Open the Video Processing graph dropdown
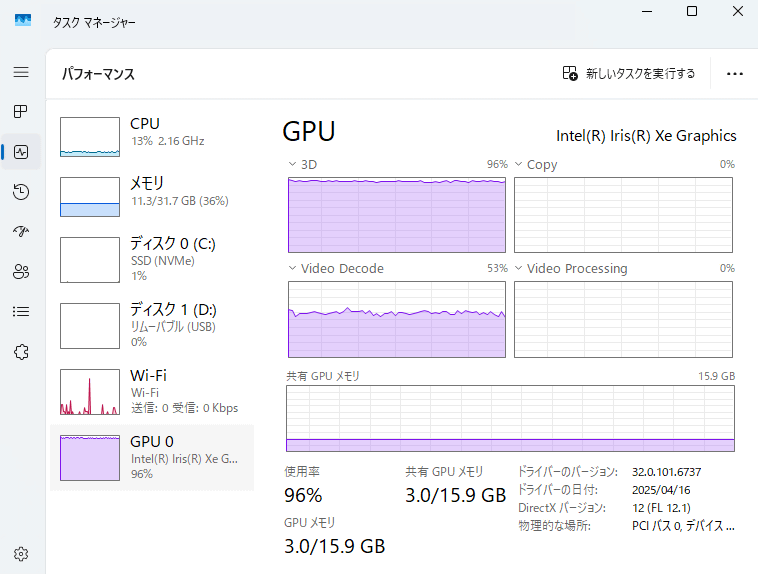The image size is (758, 574). (519, 268)
